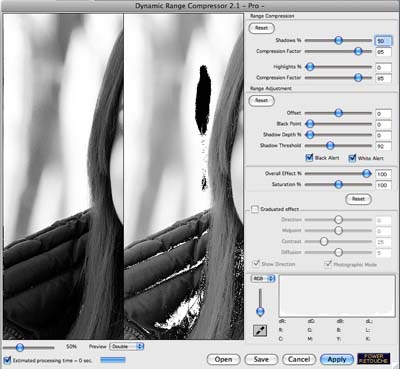Open the Preview mode Double dropdown

click(x=127, y=346)
